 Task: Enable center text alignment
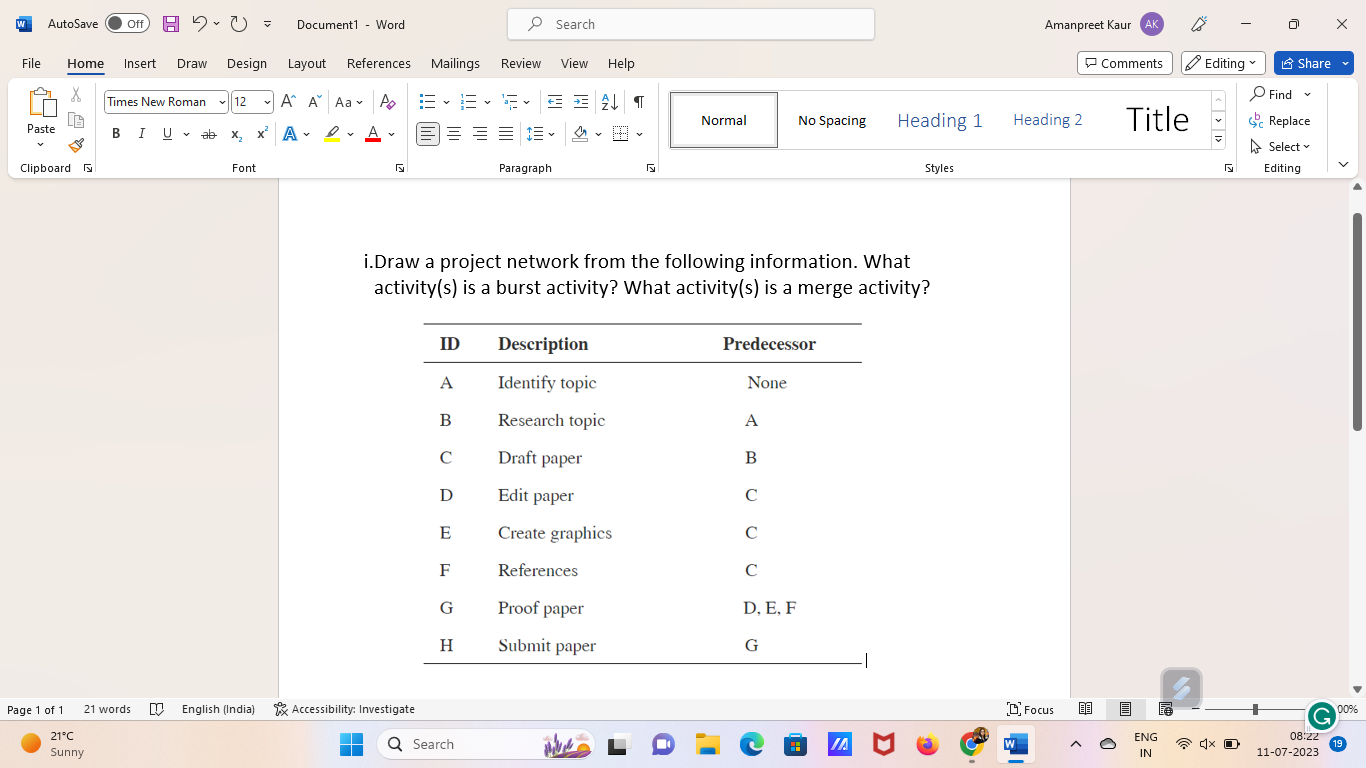pyautogui.click(x=455, y=133)
